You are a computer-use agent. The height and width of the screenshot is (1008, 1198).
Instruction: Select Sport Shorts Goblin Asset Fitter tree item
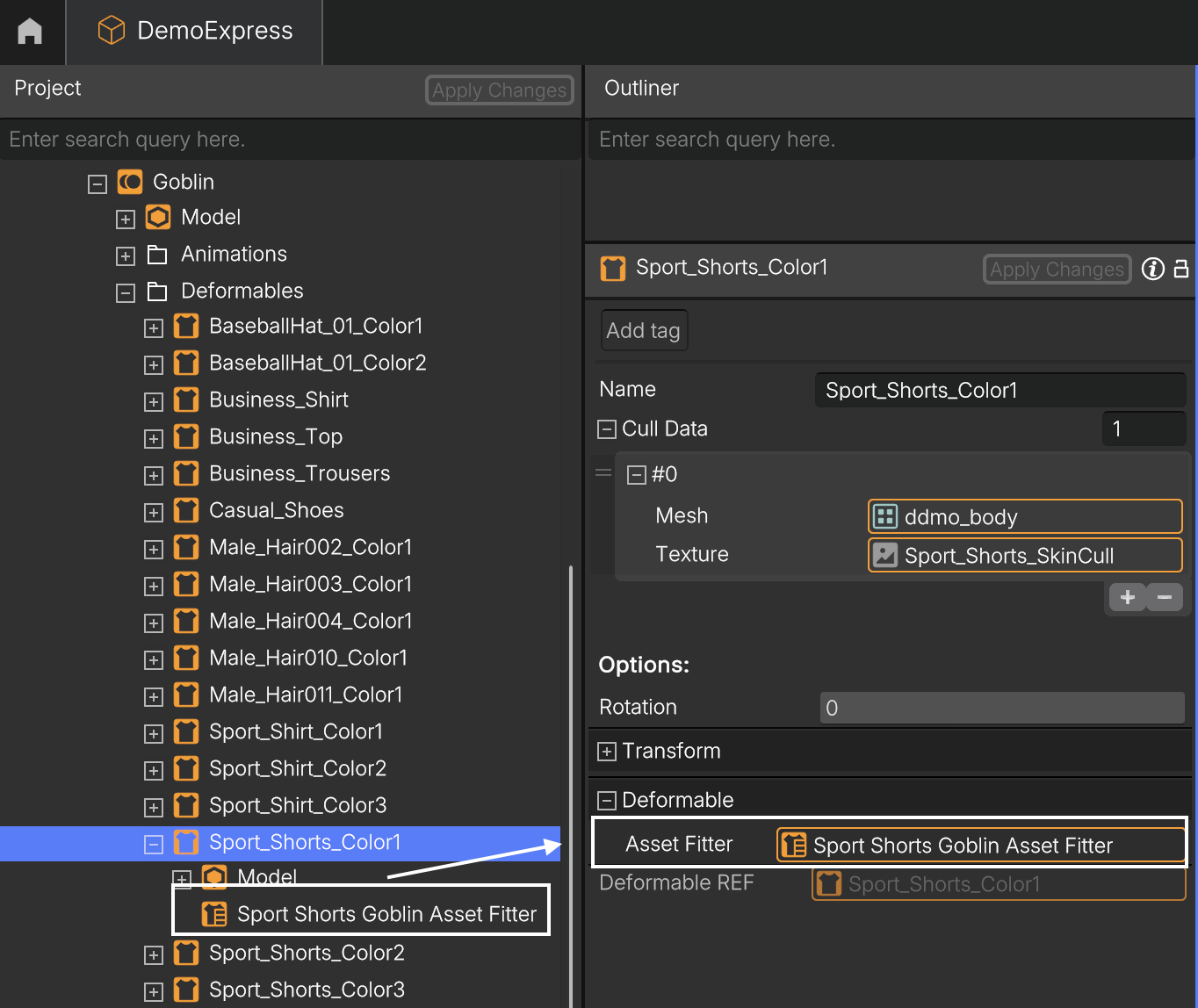point(386,914)
